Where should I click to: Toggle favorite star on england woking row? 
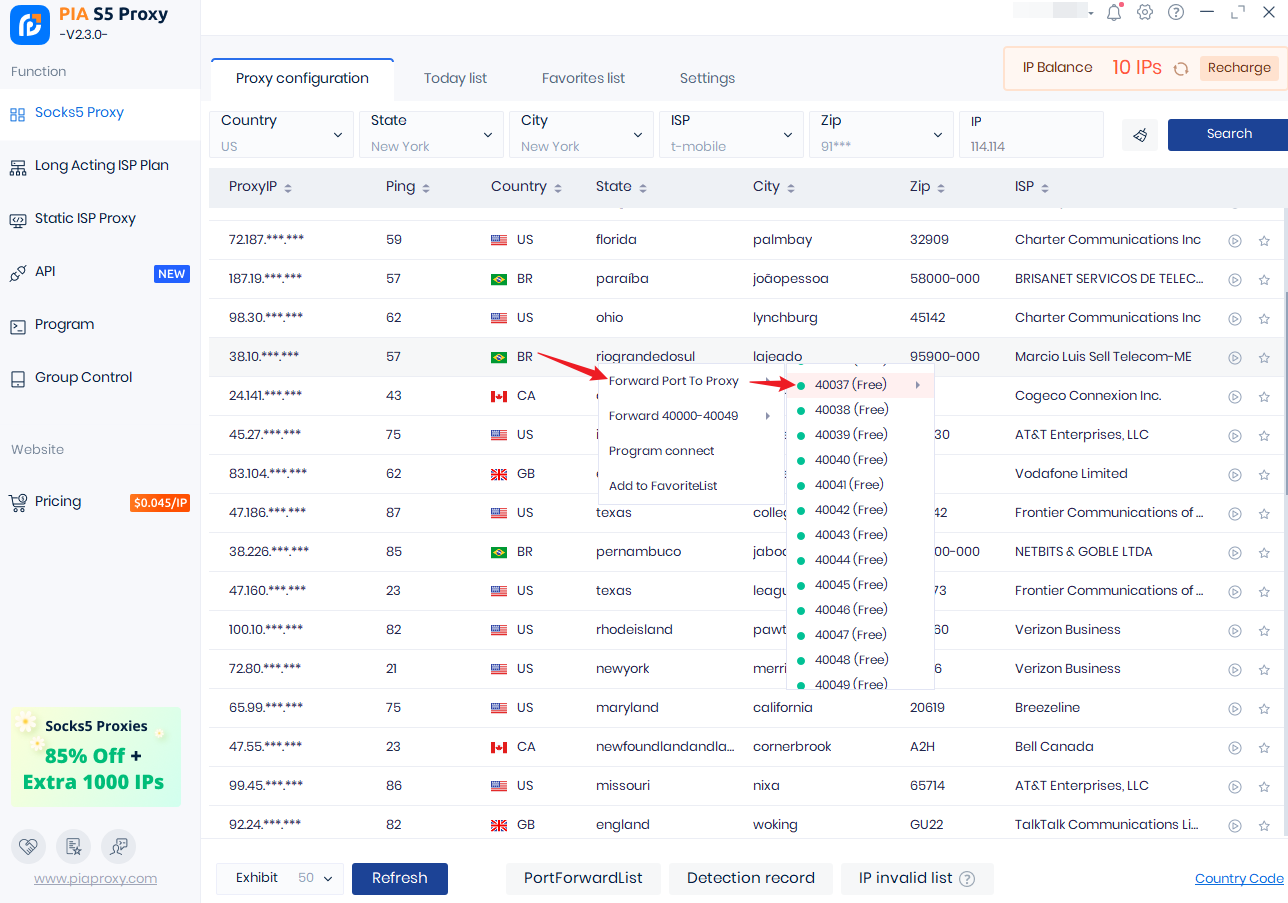pyautogui.click(x=1264, y=825)
